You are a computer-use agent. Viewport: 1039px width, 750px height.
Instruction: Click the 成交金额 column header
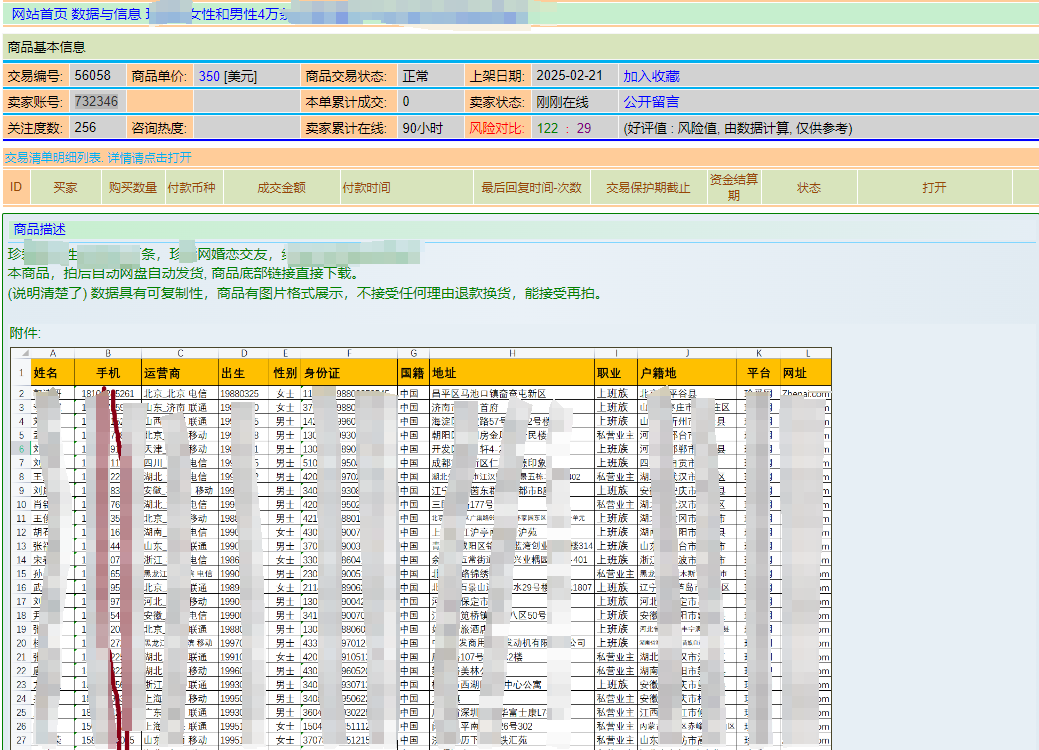click(x=282, y=188)
